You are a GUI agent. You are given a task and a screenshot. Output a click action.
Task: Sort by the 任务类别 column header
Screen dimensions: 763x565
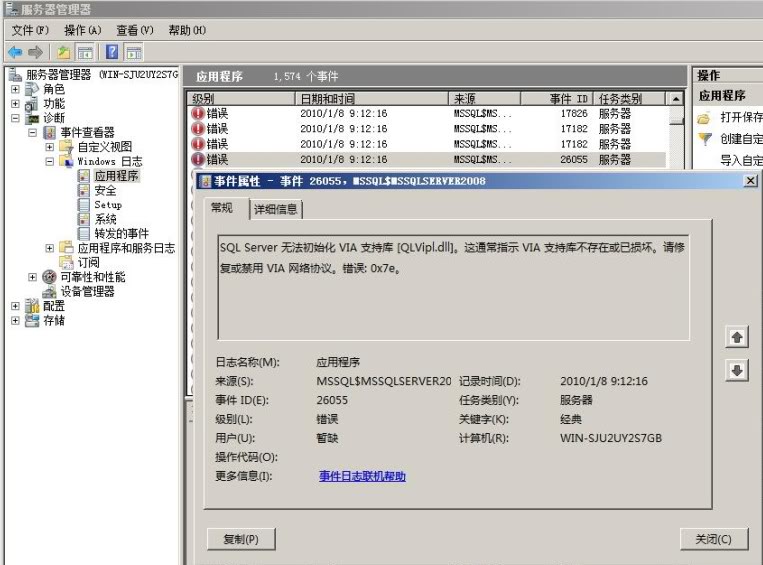point(629,99)
